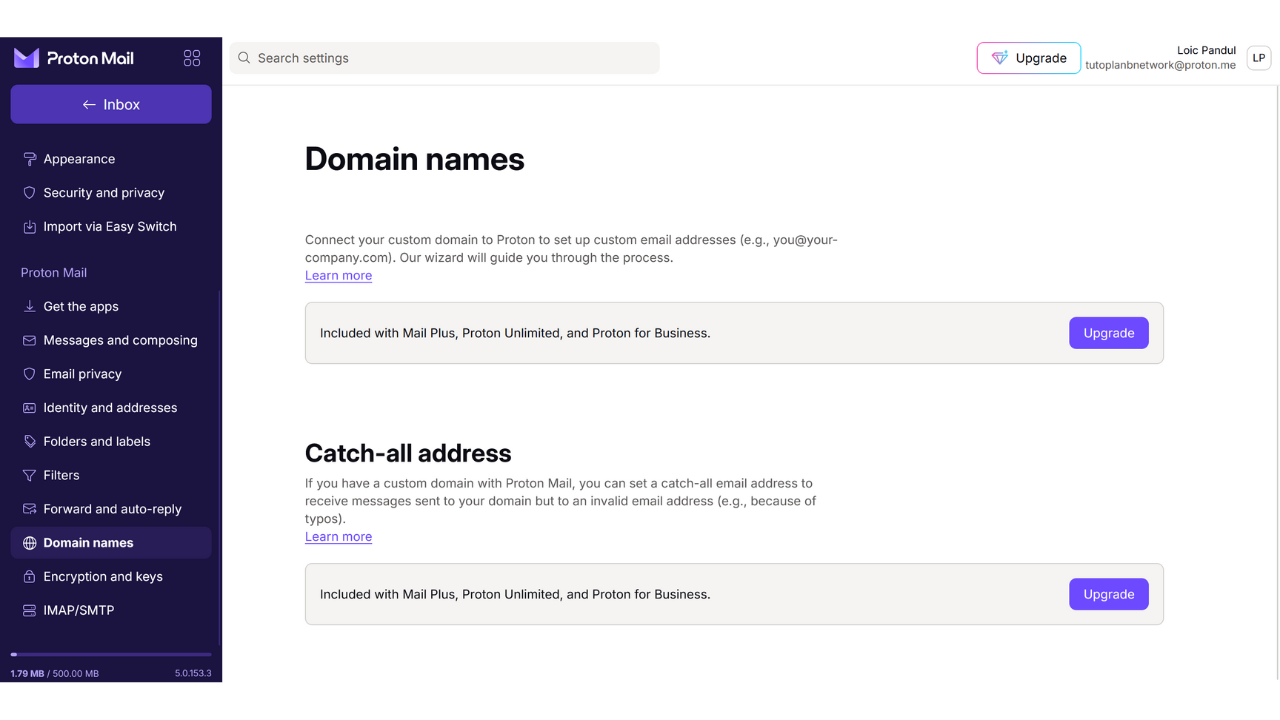Open IMAP/SMTP settings page
The width and height of the screenshot is (1280, 720).
click(79, 610)
